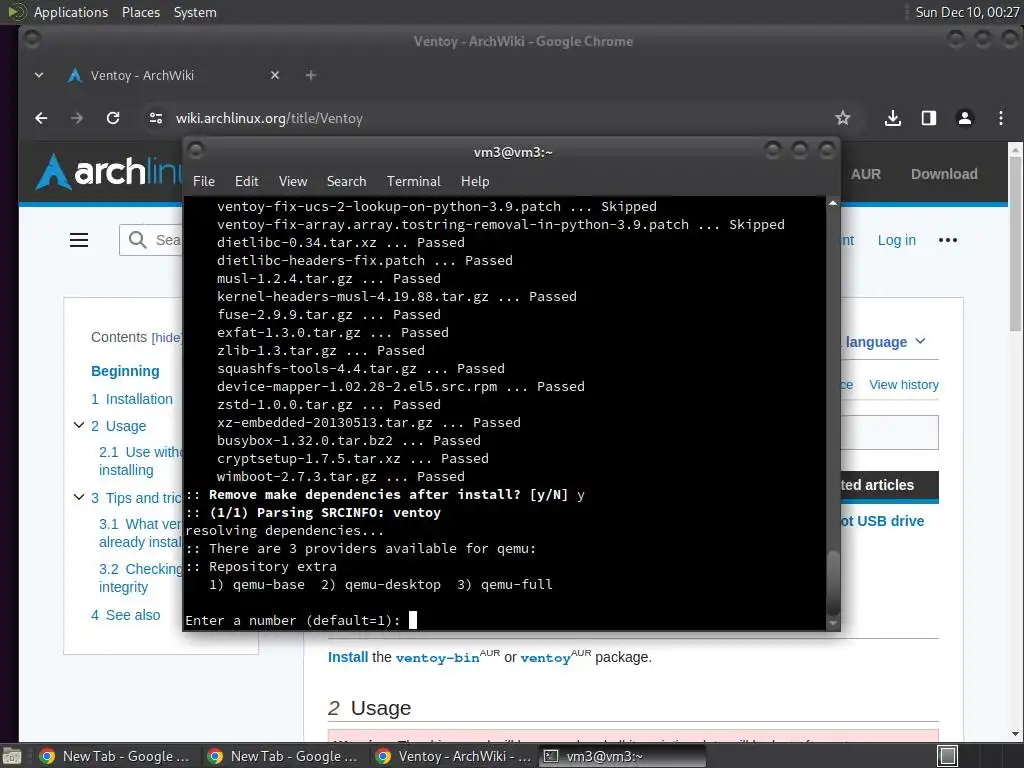Open Chrome tab search chevron
This screenshot has width=1024, height=768.
[39, 75]
